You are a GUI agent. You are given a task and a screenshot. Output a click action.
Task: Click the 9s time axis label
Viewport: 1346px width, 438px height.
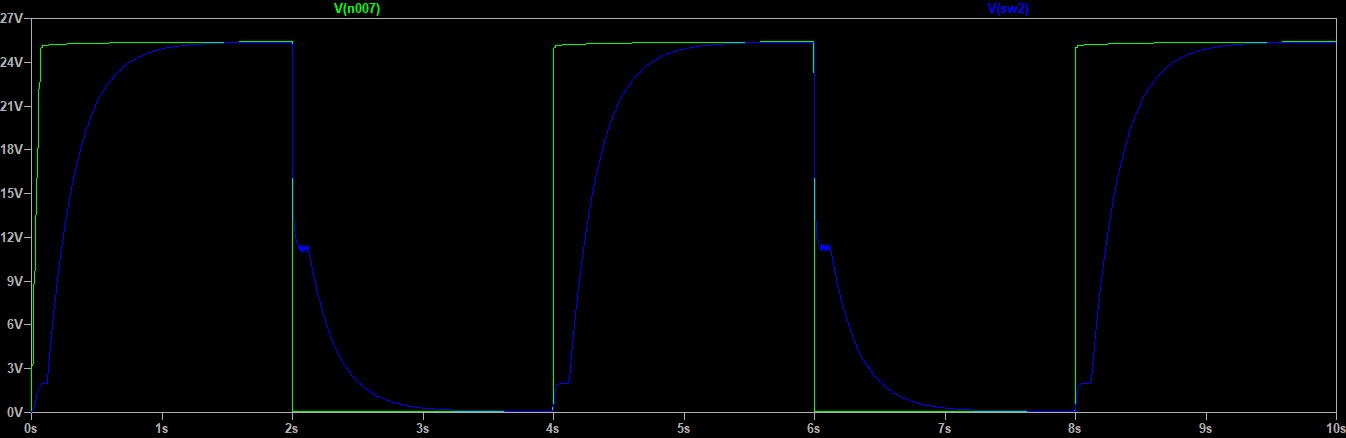(x=1205, y=428)
